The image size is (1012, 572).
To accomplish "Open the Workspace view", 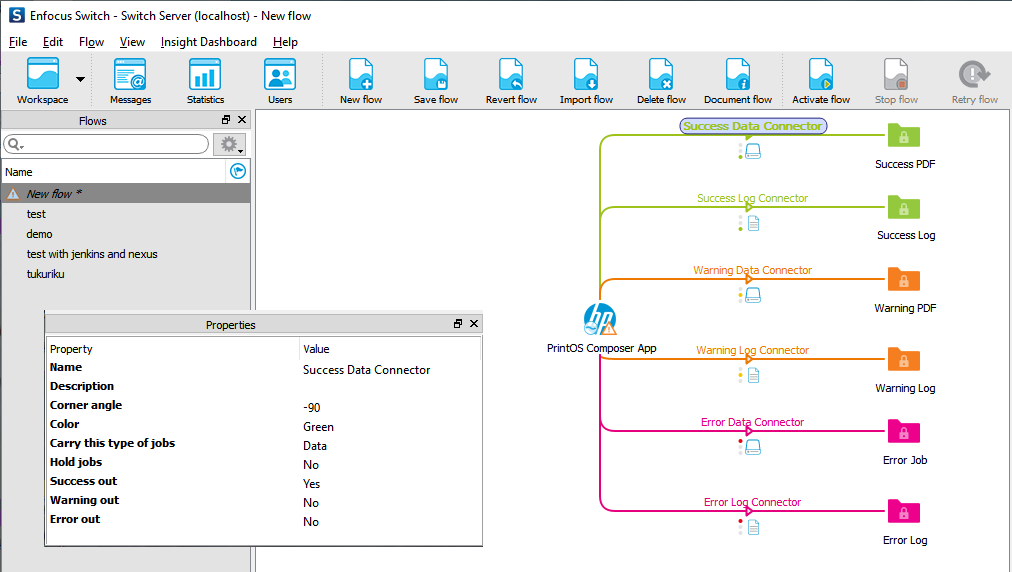I will (x=43, y=81).
